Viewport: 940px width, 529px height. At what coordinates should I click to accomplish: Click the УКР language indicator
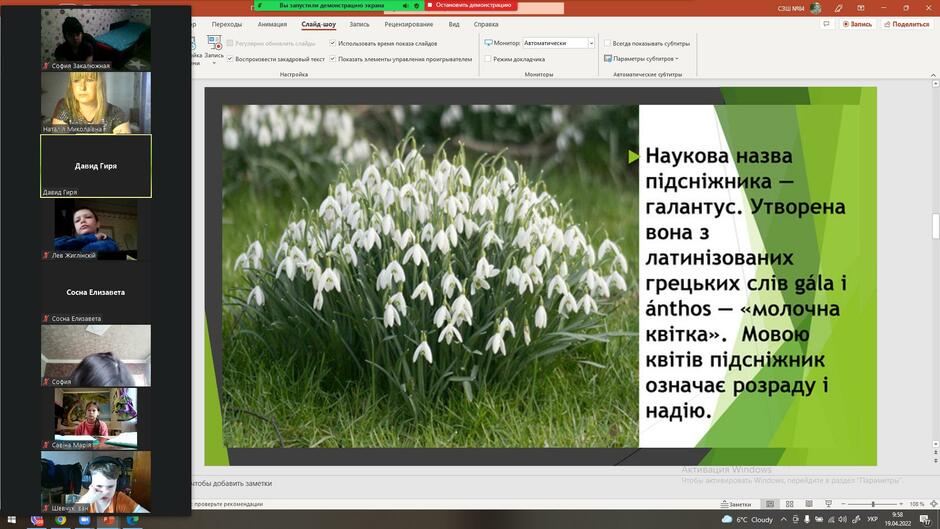[x=872, y=519]
